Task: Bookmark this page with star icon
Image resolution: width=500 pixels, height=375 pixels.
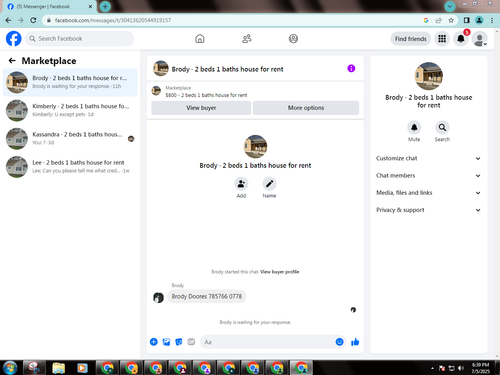Action: pyautogui.click(x=451, y=20)
